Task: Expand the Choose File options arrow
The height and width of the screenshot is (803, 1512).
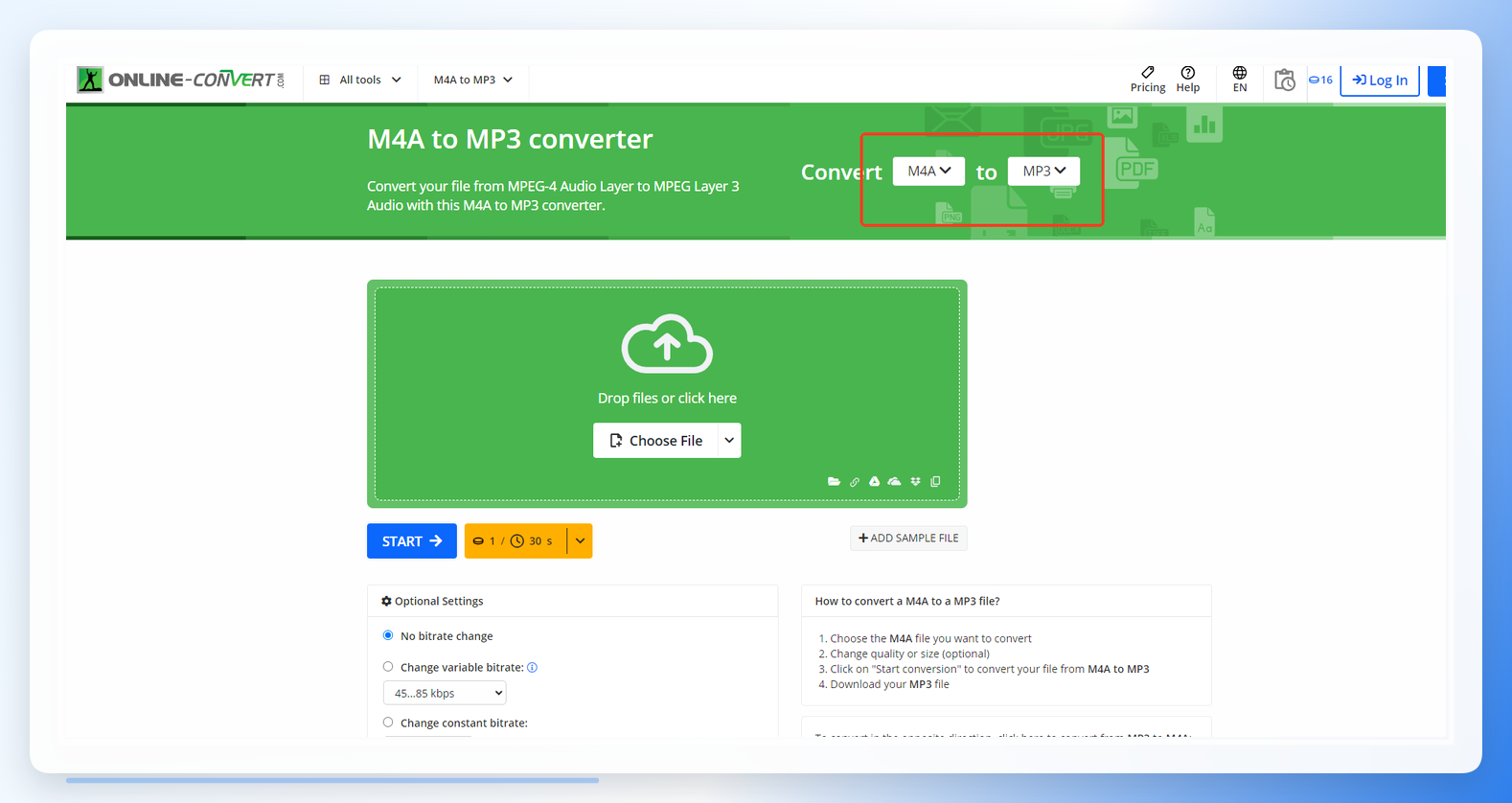Action: click(729, 441)
